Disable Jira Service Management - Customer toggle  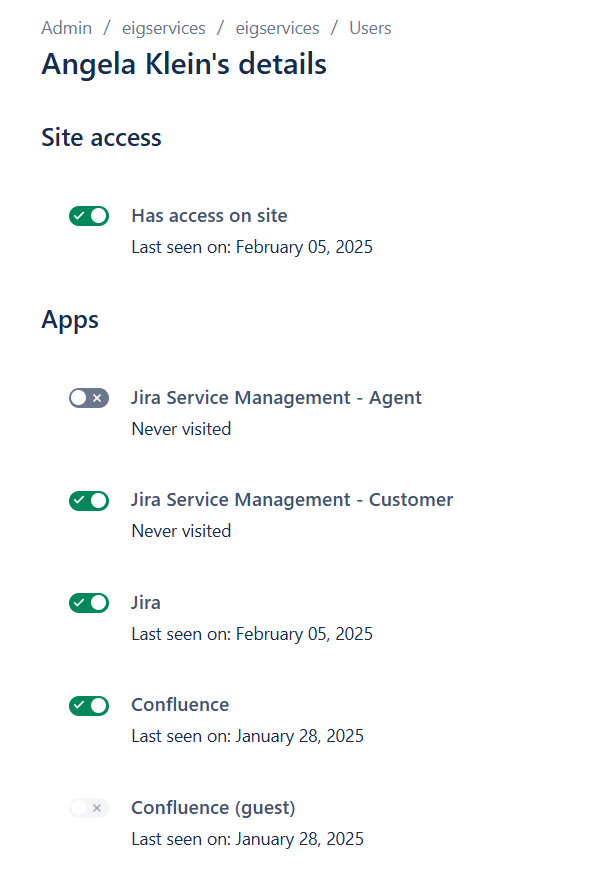pos(89,501)
